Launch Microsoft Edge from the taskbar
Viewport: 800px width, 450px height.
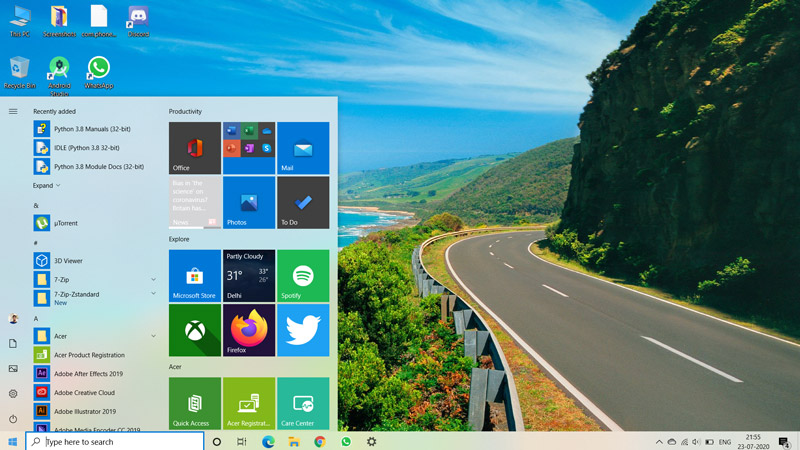click(268, 442)
